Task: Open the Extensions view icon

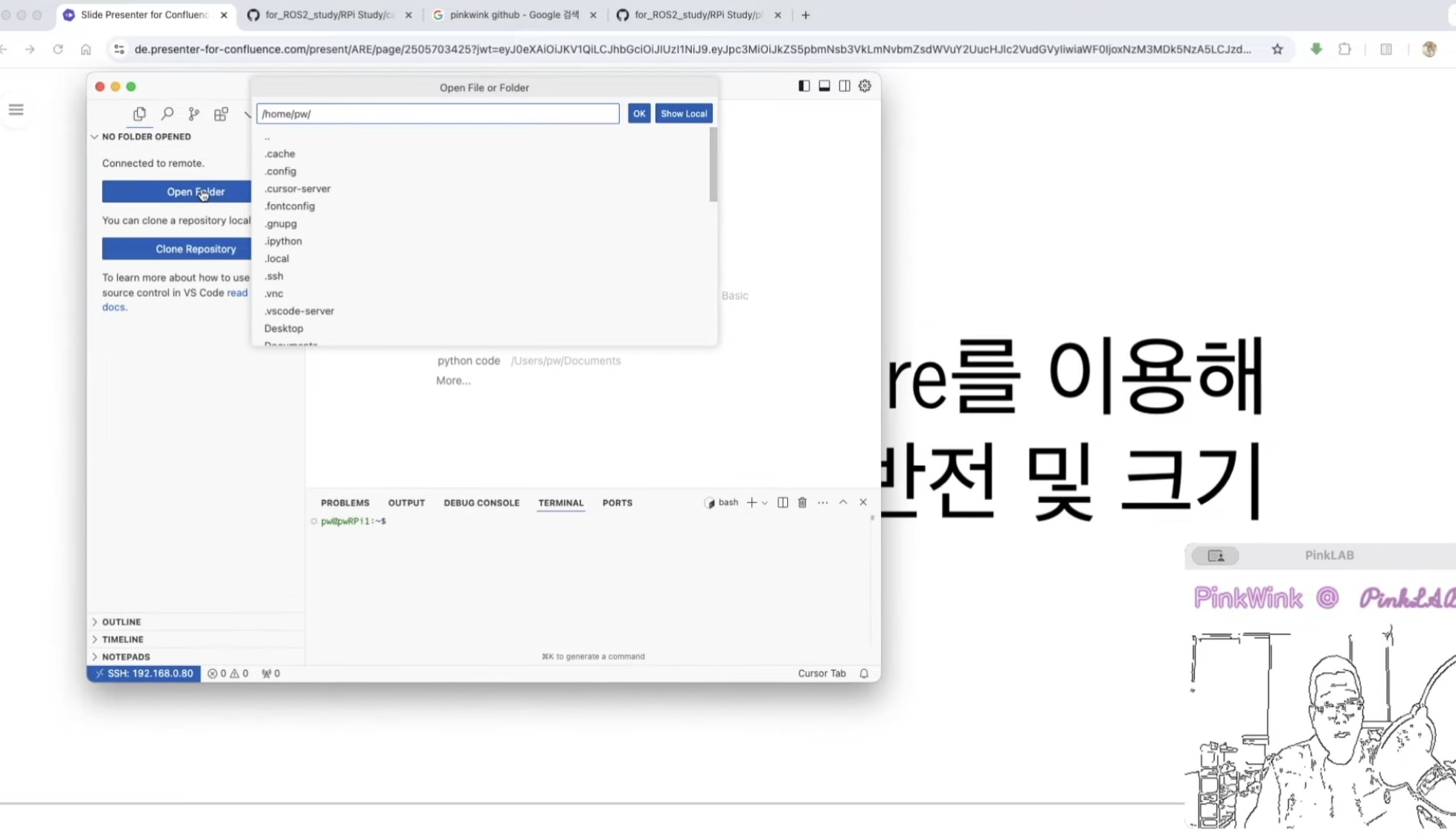Action: coord(221,114)
